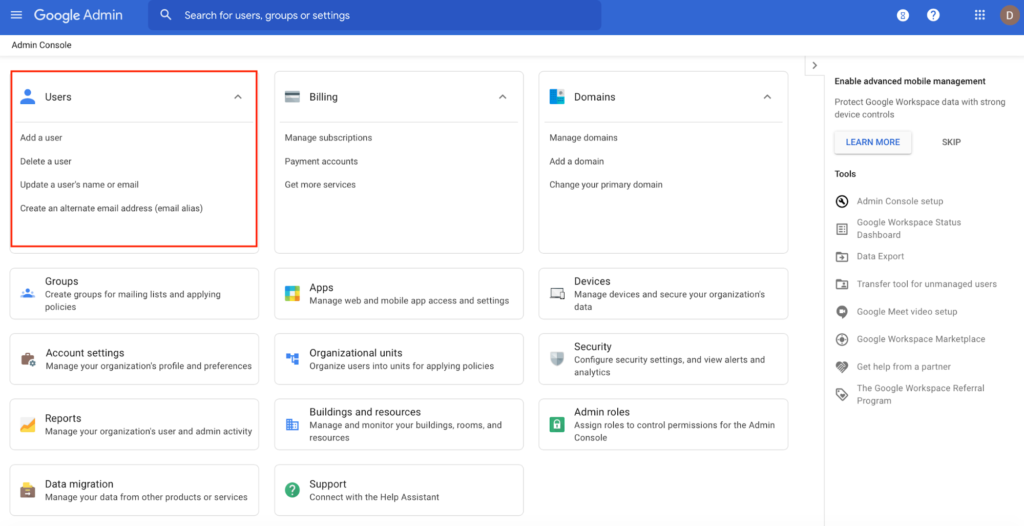The image size is (1024, 526).
Task: Click the Data migration icon
Action: [x=27, y=490]
